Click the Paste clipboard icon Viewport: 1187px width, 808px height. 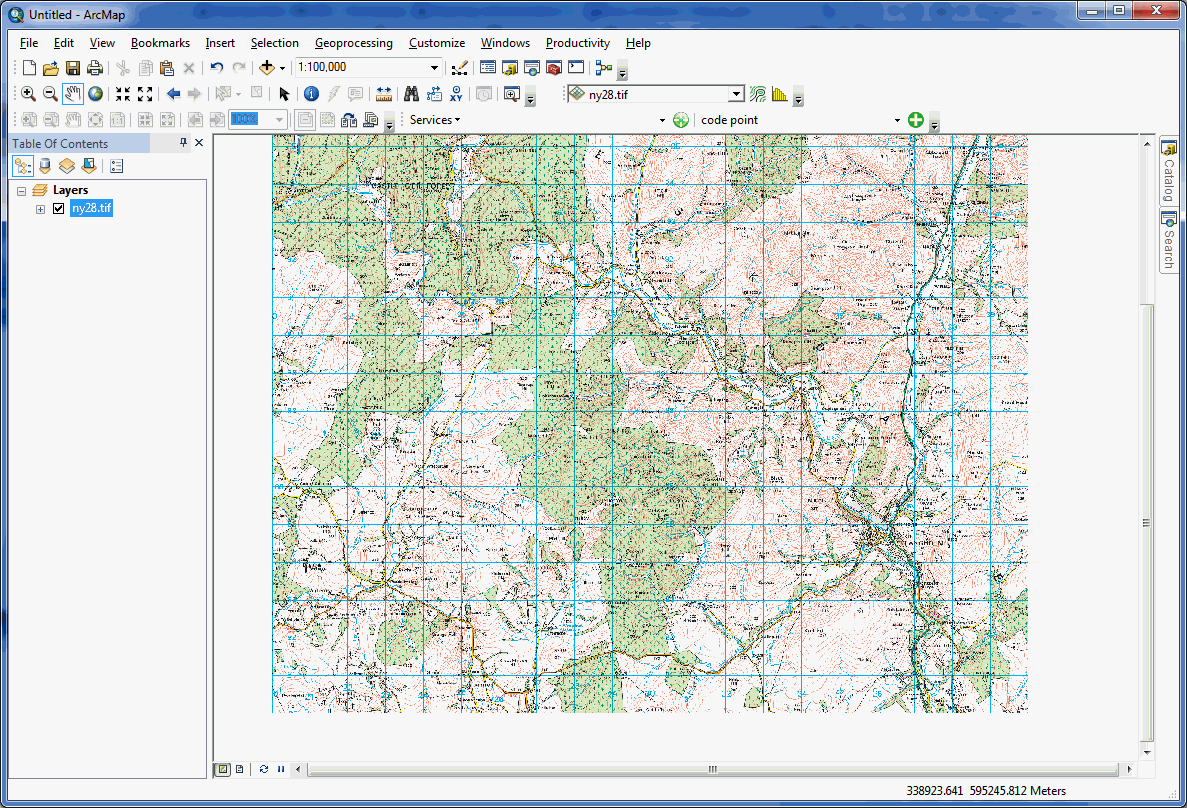[167, 68]
